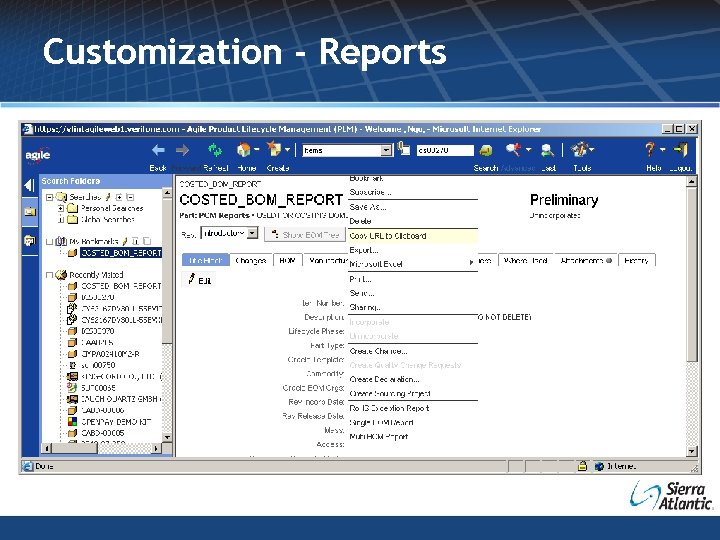720x540 pixels.
Task: Choose Delete from the menu
Action: tap(413, 221)
